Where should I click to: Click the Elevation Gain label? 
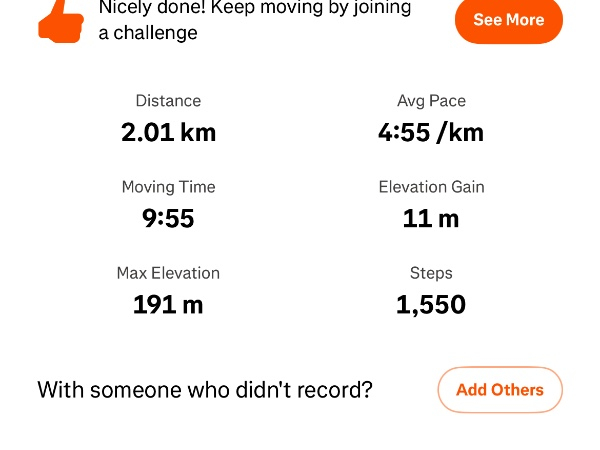[x=431, y=187]
